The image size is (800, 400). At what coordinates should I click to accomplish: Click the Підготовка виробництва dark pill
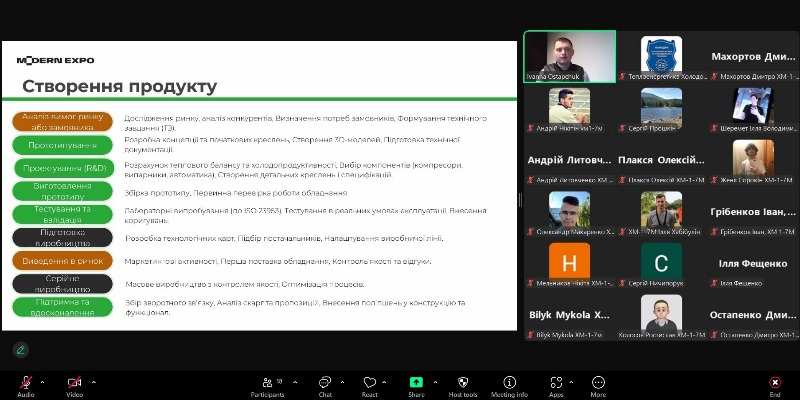(x=62, y=238)
